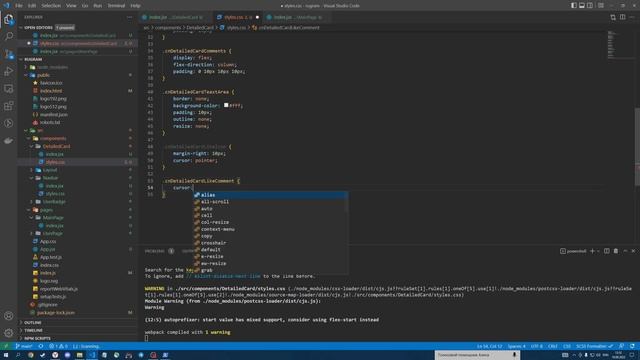Open the Selection menu

51,6
